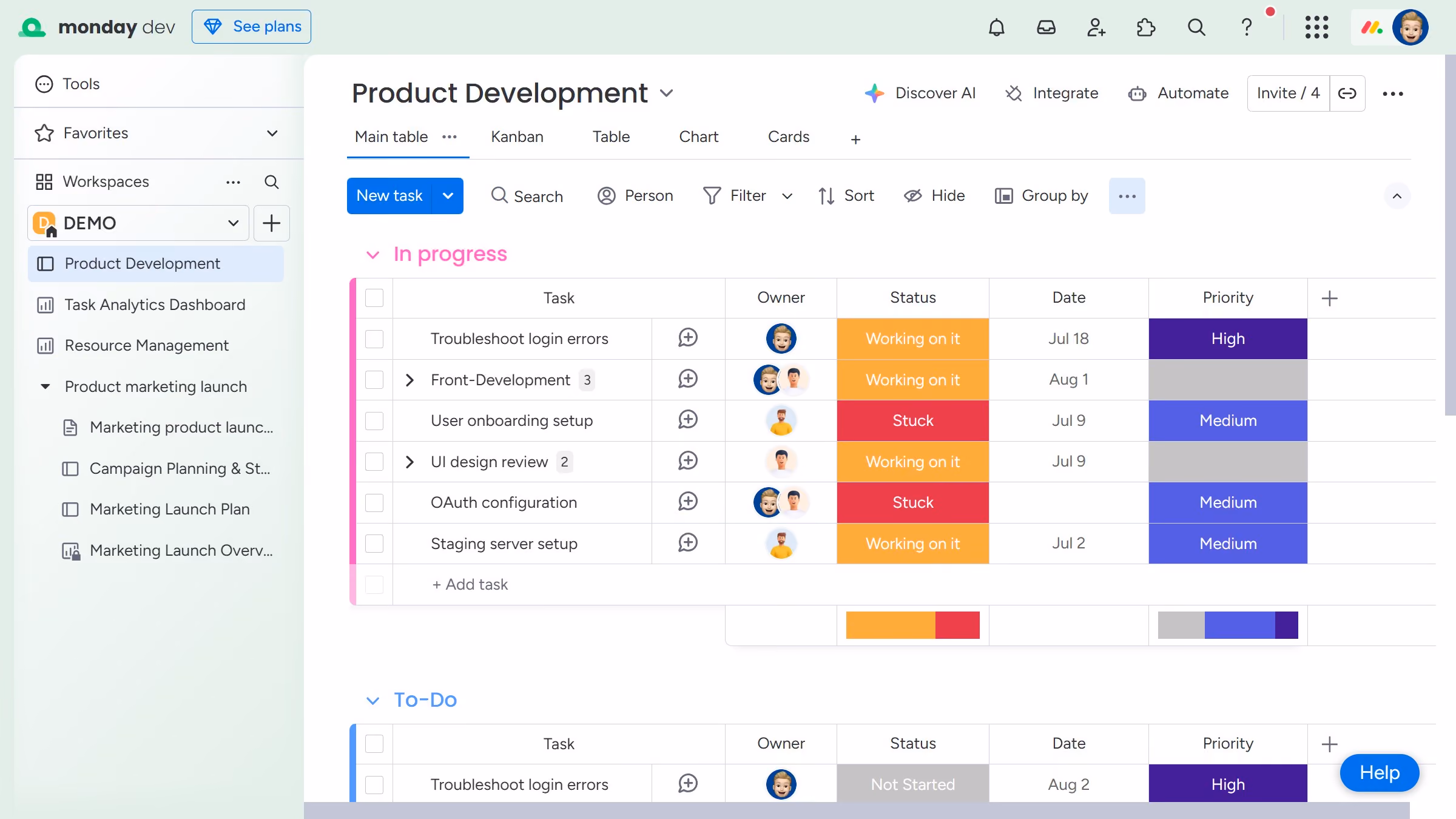Open the apps marketplace puzzle icon

coord(1146,27)
